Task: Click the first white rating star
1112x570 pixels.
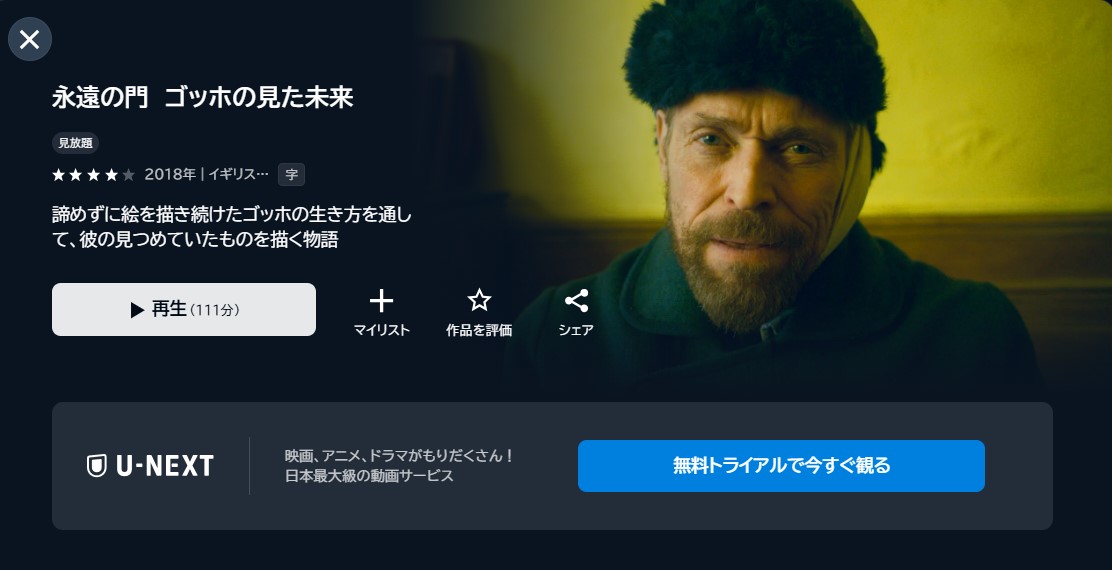Action: [x=59, y=174]
